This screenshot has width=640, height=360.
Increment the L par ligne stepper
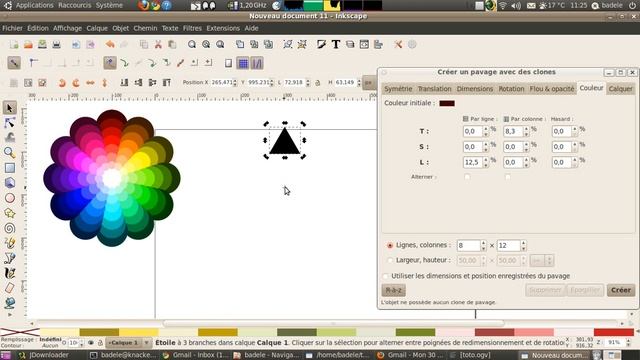(x=486, y=160)
